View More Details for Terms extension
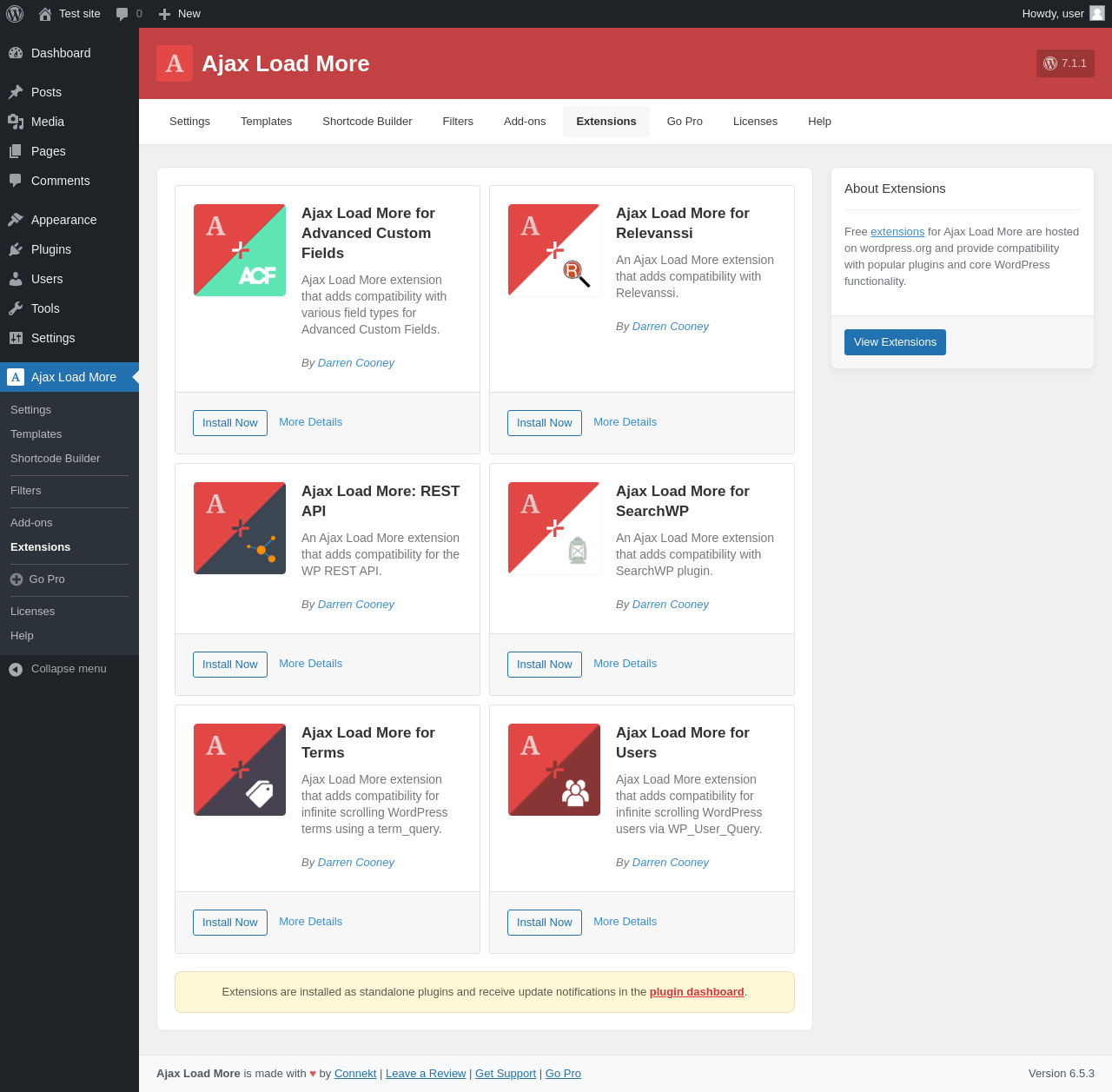Image resolution: width=1112 pixels, height=1092 pixels. [310, 922]
